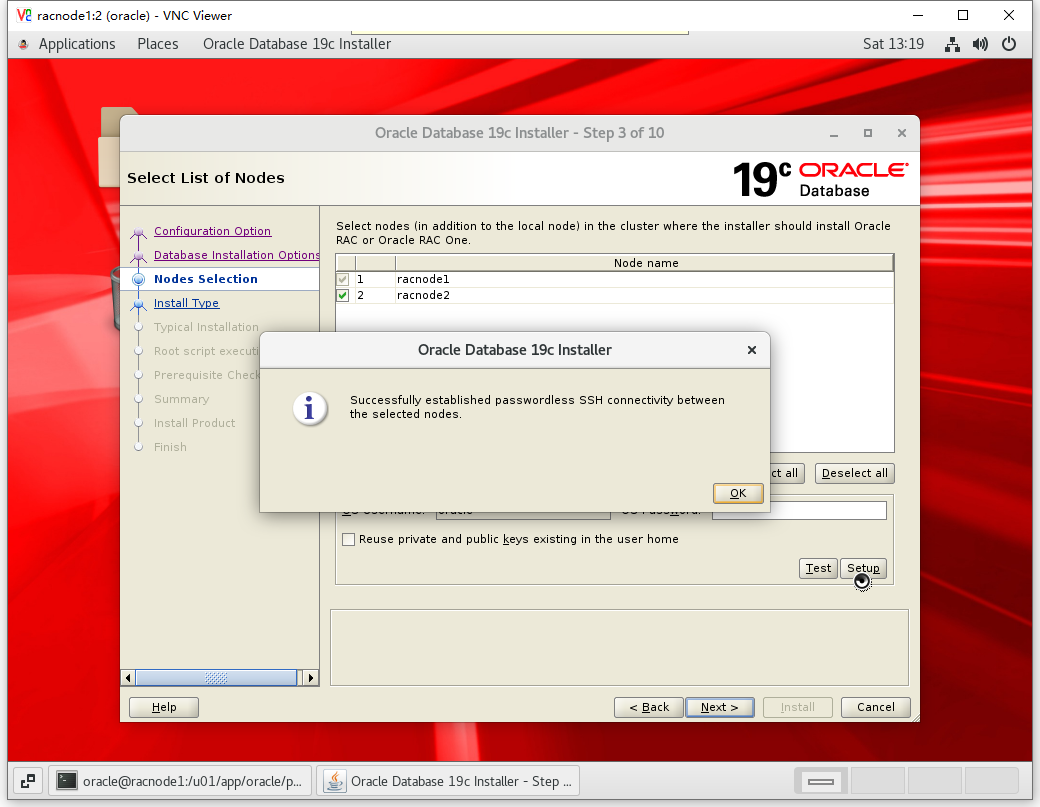Click the network connection icon in top bar

(x=952, y=44)
